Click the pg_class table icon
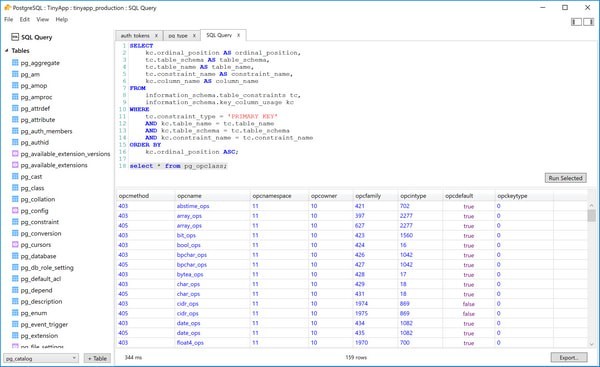600x367 pixels. [x=15, y=188]
